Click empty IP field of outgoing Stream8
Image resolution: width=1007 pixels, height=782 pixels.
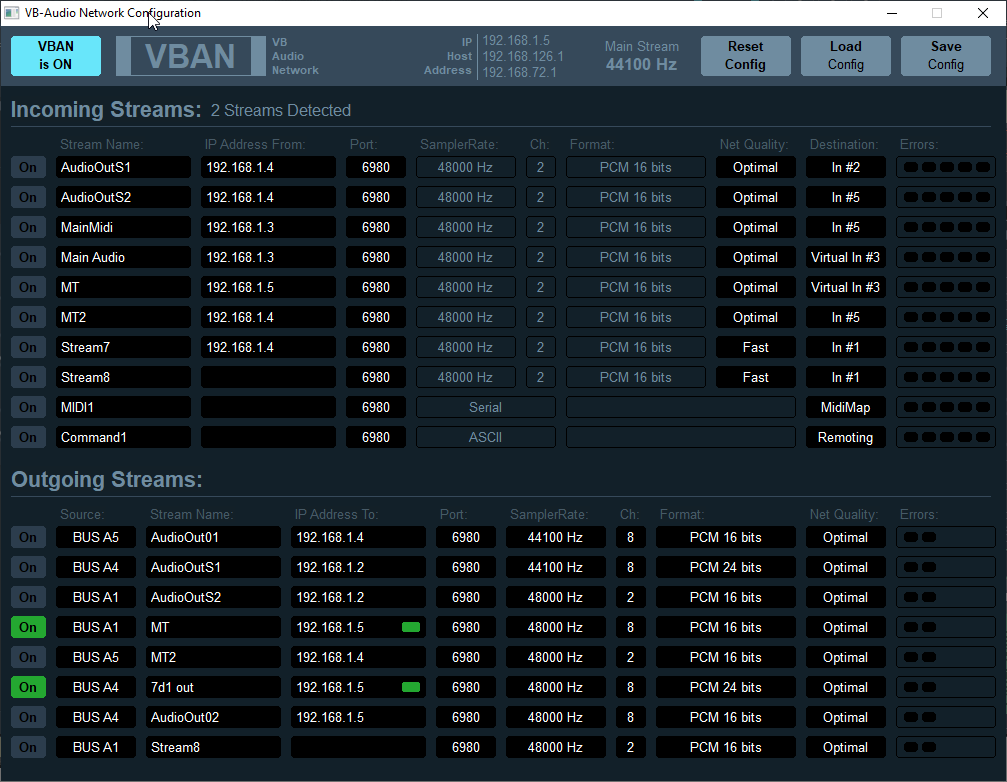click(x=358, y=747)
